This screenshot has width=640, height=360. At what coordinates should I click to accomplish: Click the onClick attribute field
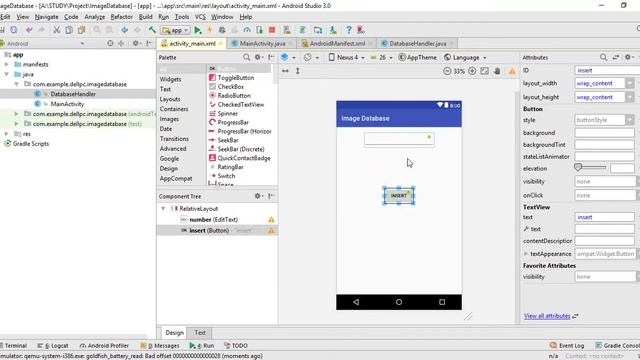(606, 195)
